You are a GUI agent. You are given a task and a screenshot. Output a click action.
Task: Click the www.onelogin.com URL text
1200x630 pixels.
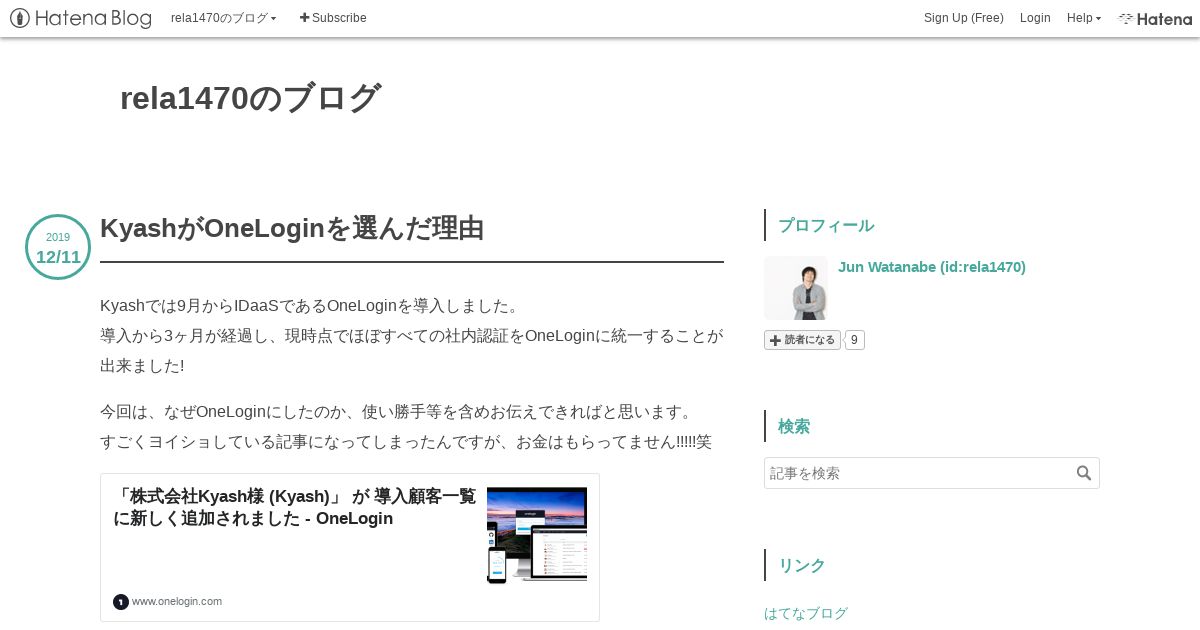pyautogui.click(x=177, y=601)
